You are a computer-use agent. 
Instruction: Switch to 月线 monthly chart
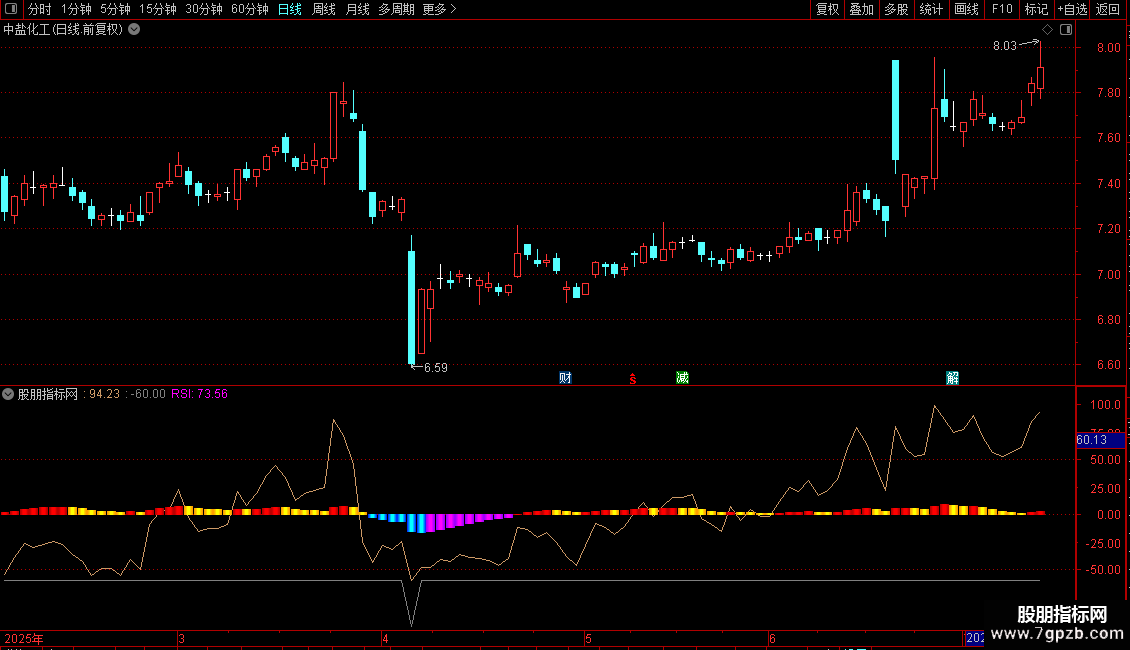357,9
